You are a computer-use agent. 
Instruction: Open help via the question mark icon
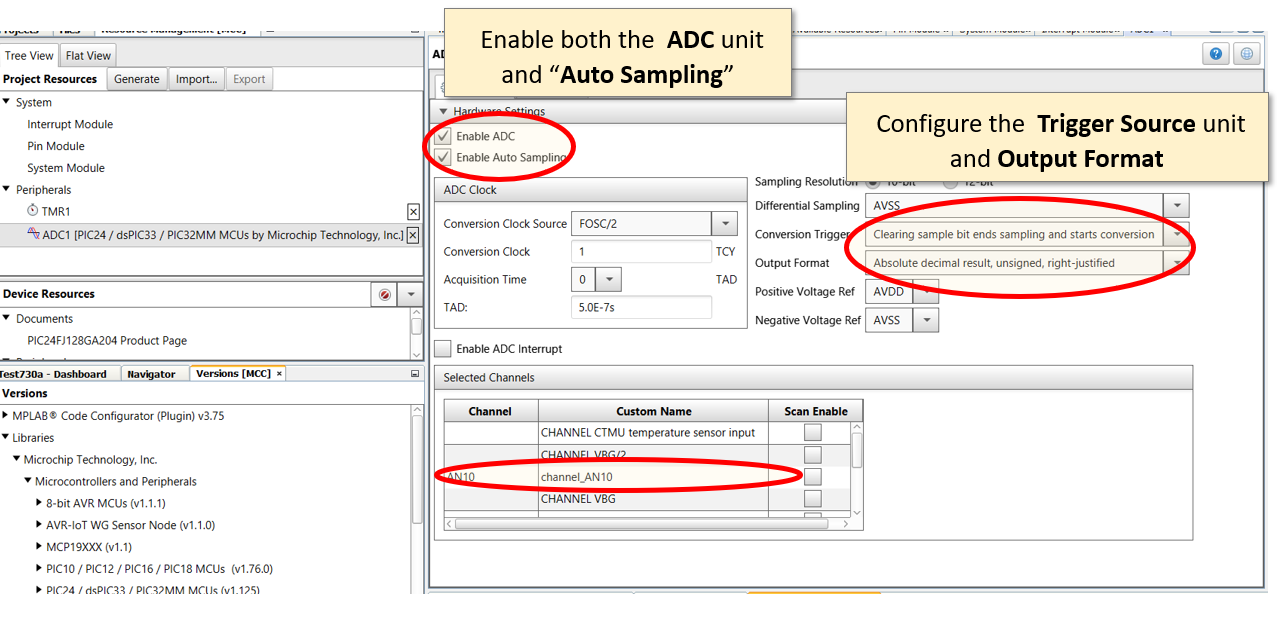click(1215, 53)
